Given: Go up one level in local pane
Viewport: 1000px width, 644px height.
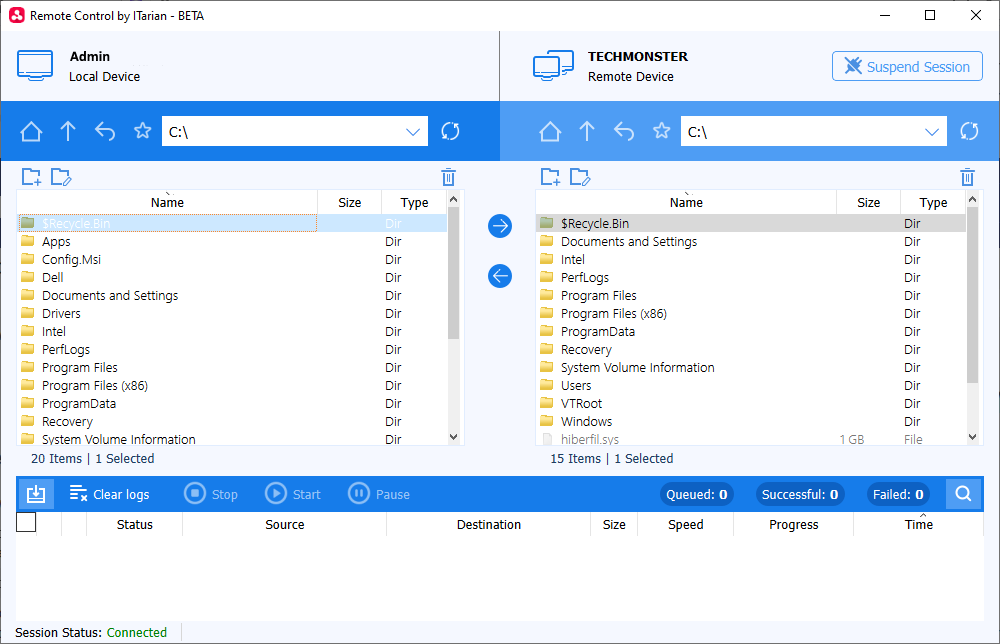Looking at the screenshot, I should (68, 132).
